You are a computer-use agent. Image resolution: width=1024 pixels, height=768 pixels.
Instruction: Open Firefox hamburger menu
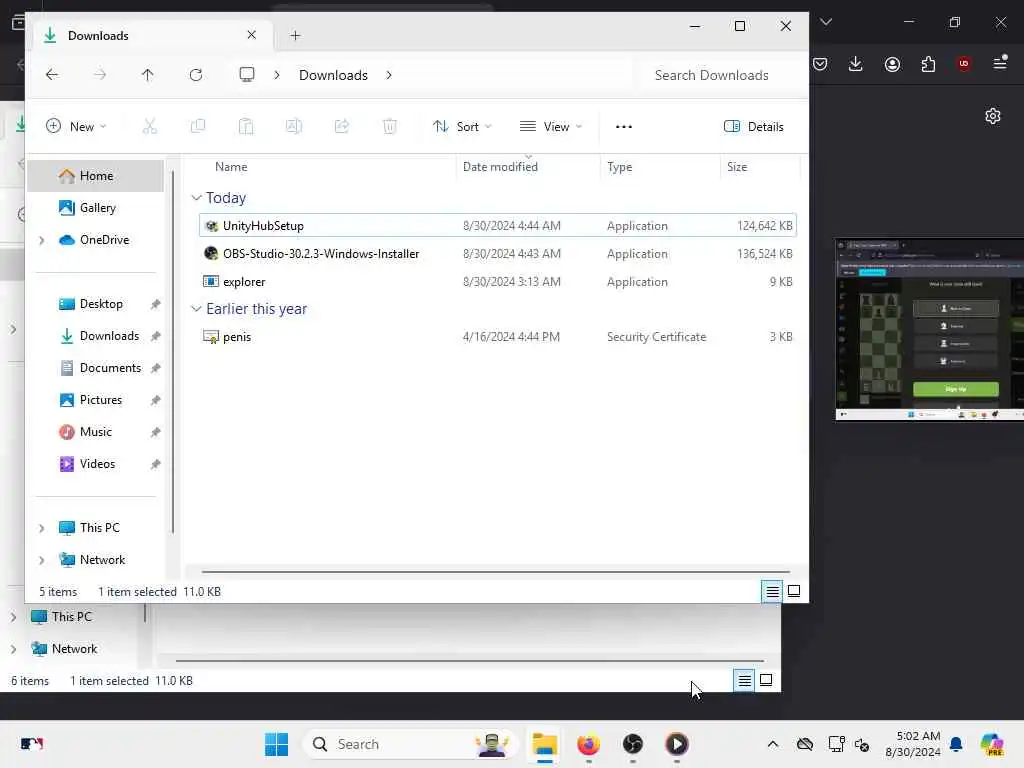pos(1000,63)
